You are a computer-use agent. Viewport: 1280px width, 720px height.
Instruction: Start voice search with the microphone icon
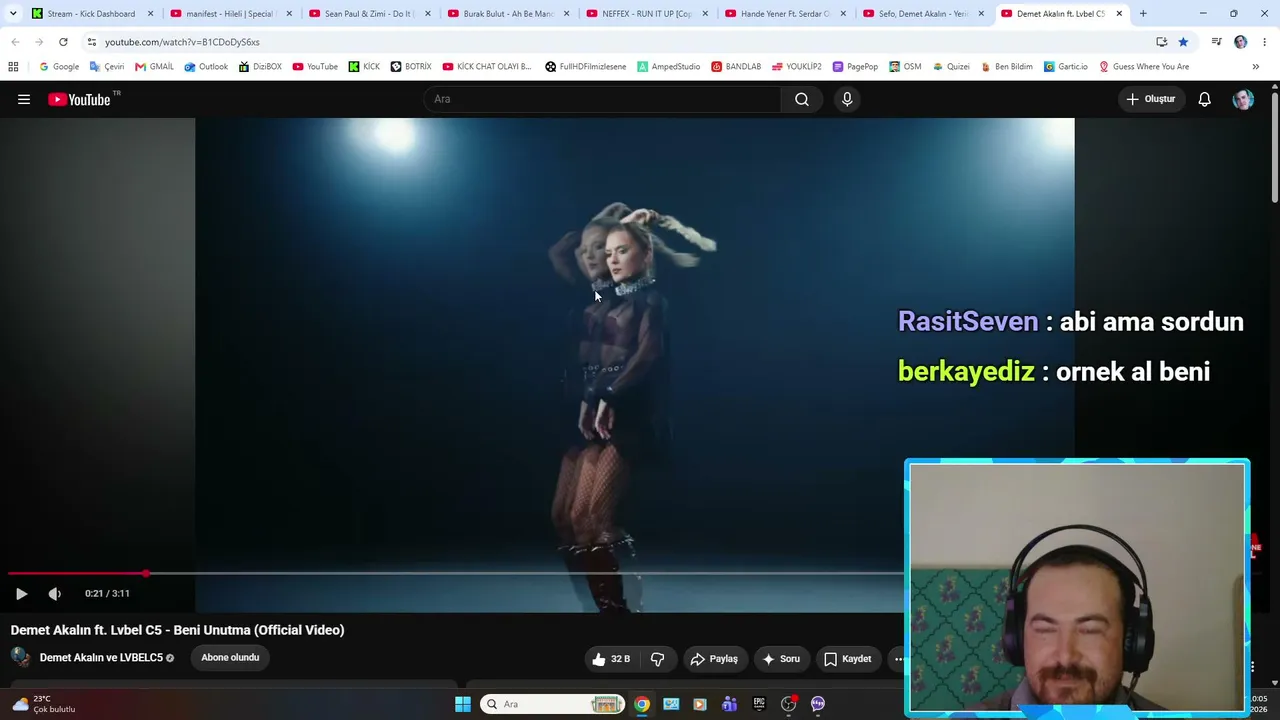tap(847, 99)
